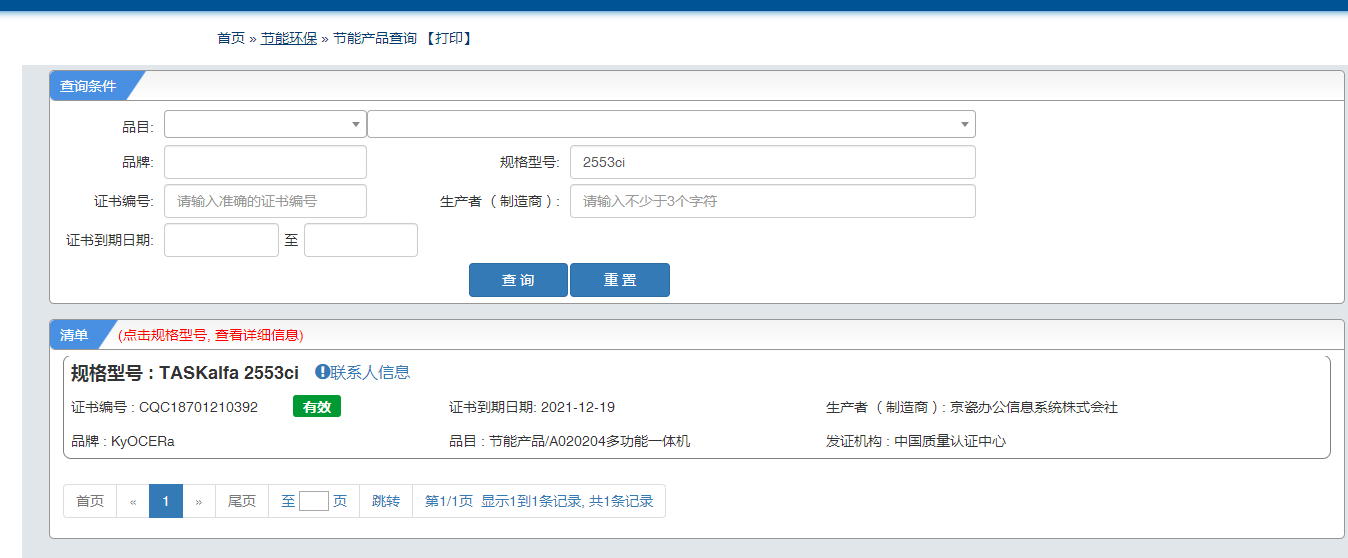Go to 首页 first page in pagination

pyautogui.click(x=90, y=501)
